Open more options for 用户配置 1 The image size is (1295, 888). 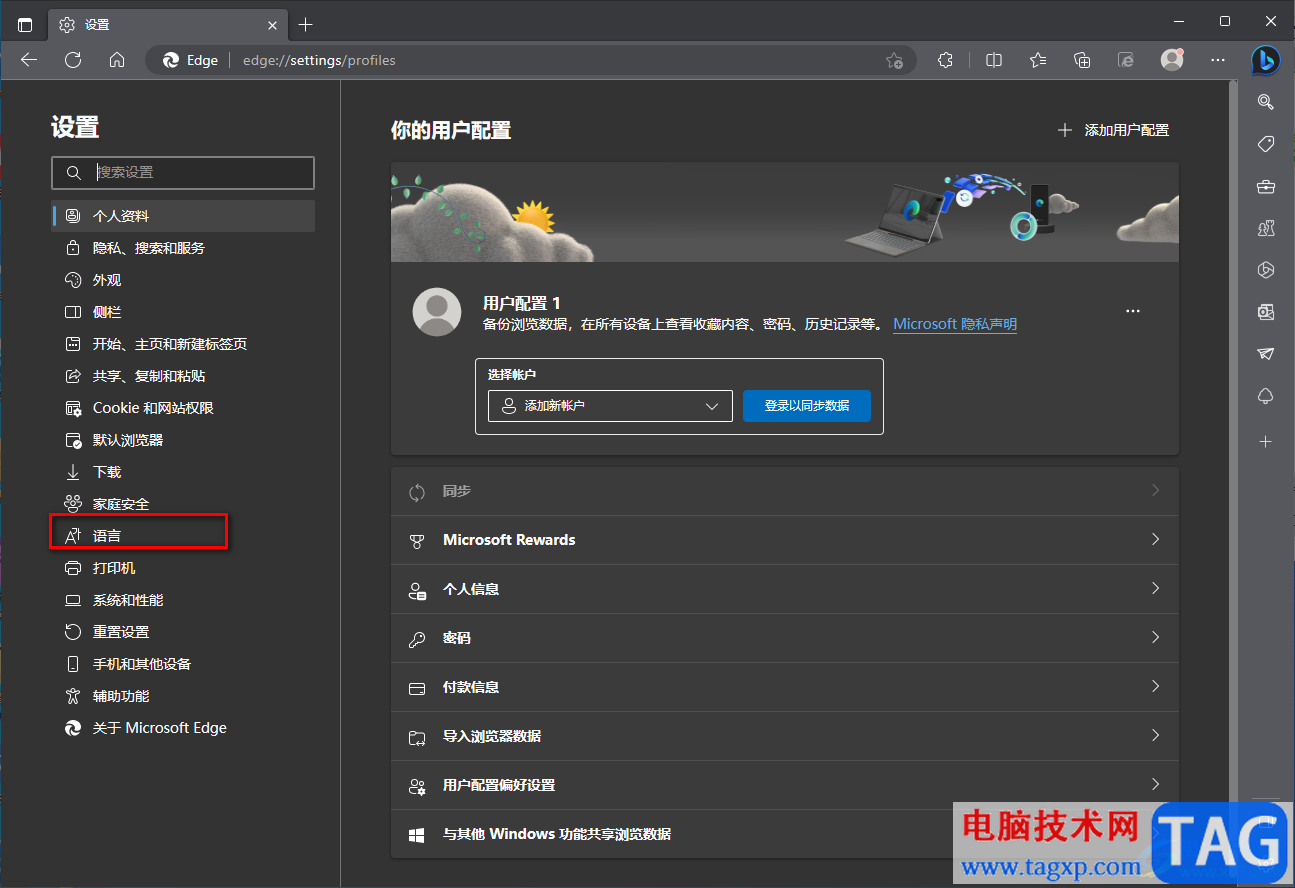pyautogui.click(x=1132, y=312)
